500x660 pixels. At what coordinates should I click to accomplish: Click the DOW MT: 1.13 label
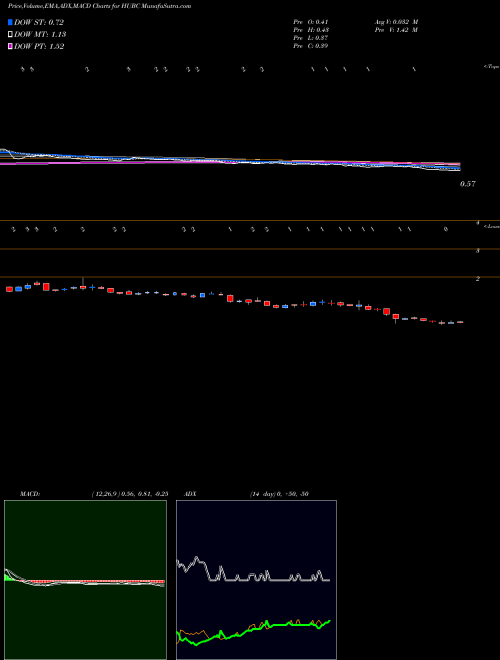40,35
